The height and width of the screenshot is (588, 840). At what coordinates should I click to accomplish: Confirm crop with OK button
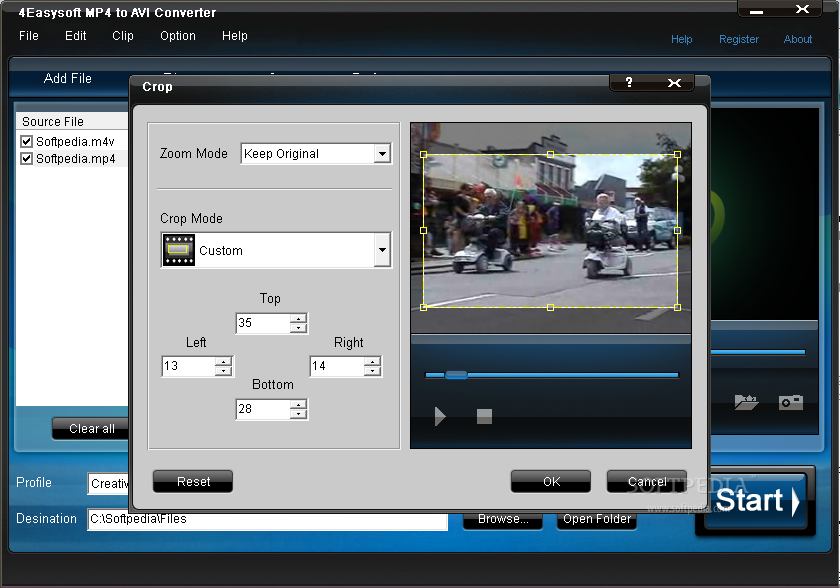click(x=551, y=481)
